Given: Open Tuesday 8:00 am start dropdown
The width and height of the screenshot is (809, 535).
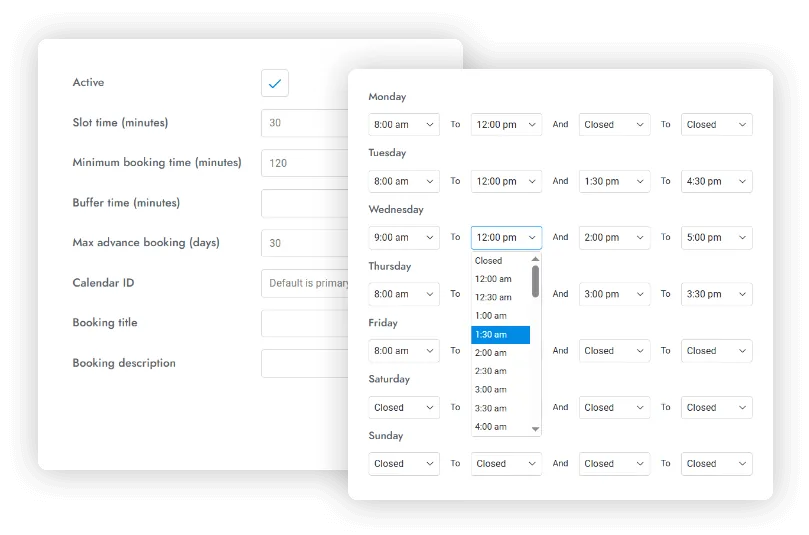Looking at the screenshot, I should (403, 181).
